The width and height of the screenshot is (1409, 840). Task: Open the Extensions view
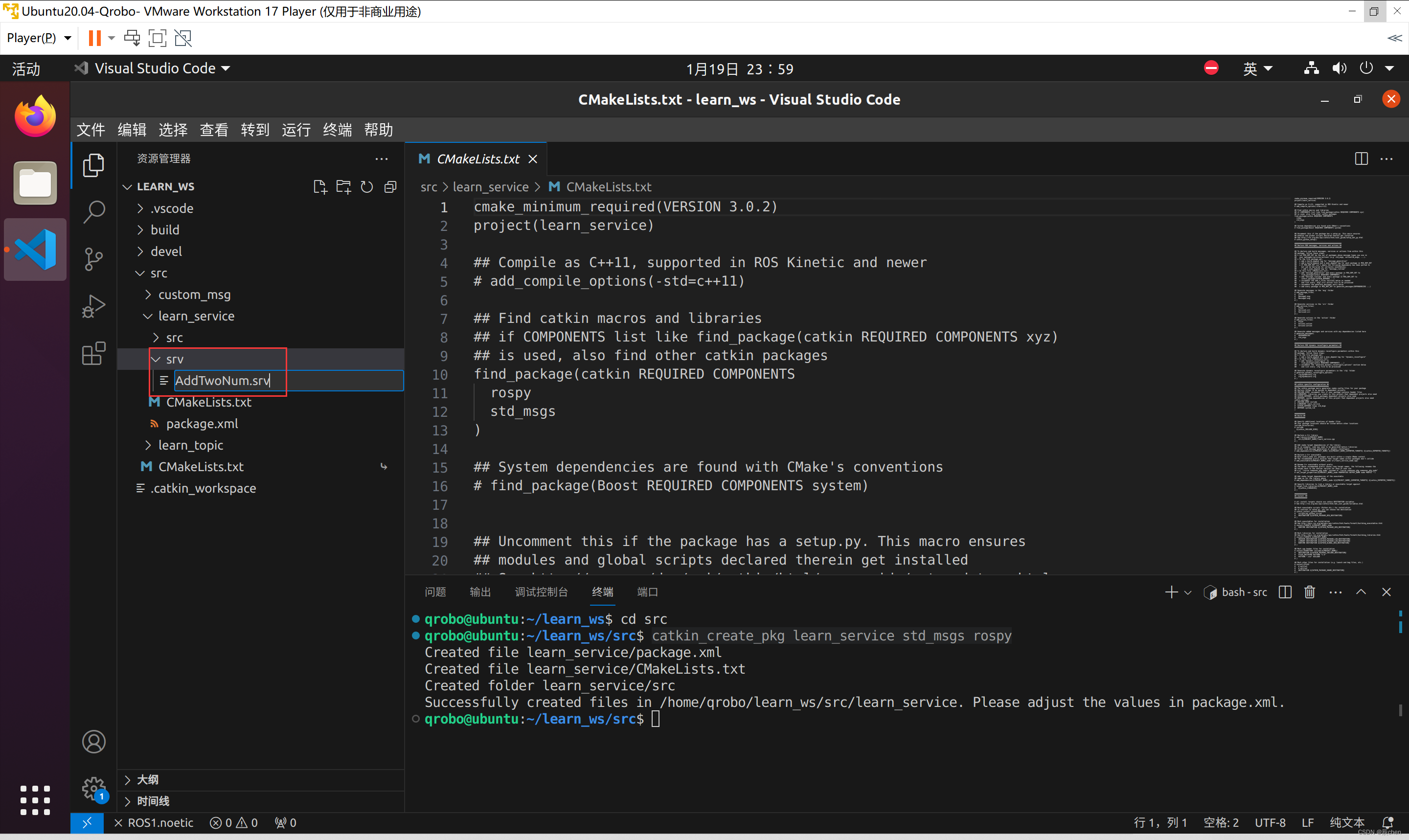[x=93, y=354]
